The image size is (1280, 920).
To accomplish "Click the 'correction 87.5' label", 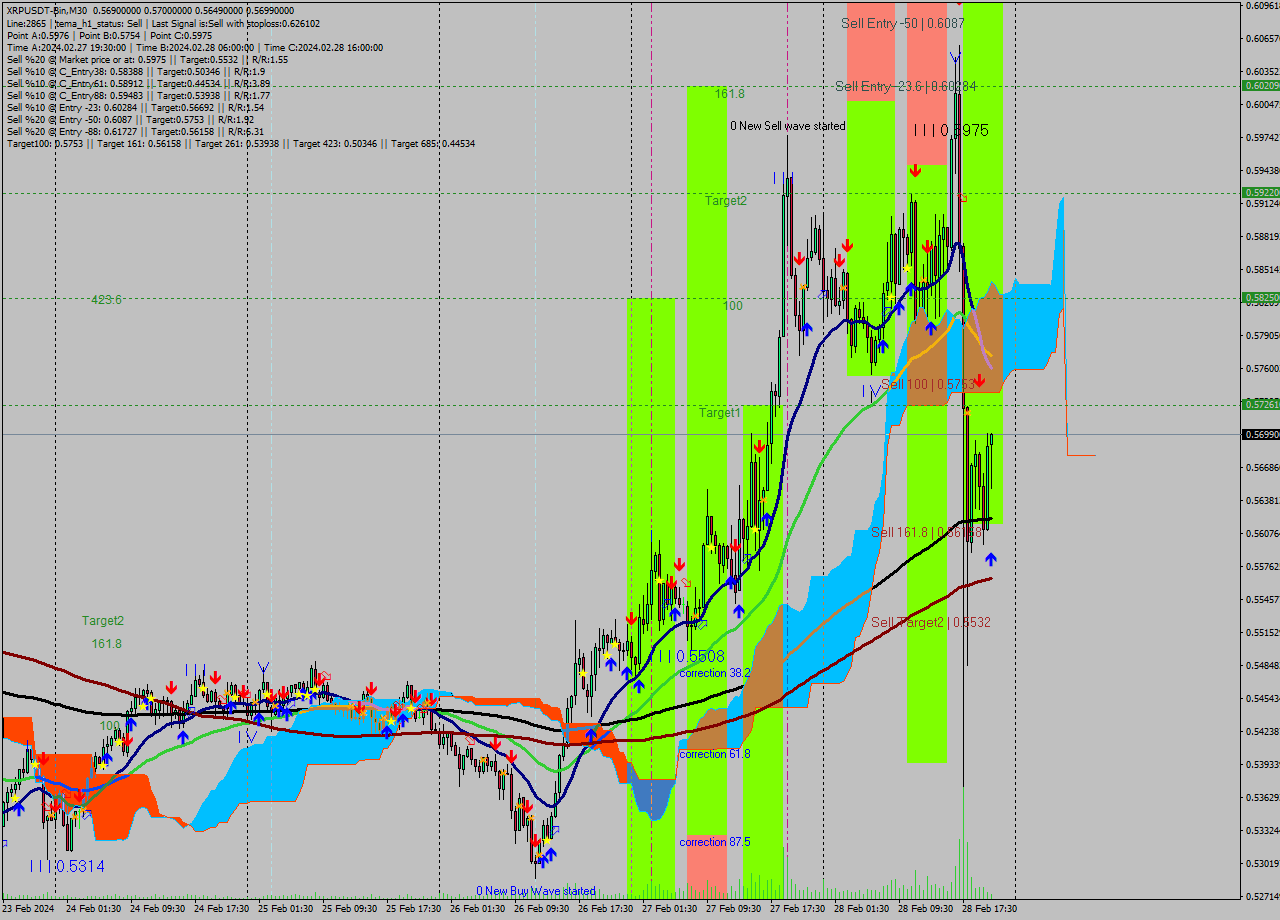I will pyautogui.click(x=714, y=842).
